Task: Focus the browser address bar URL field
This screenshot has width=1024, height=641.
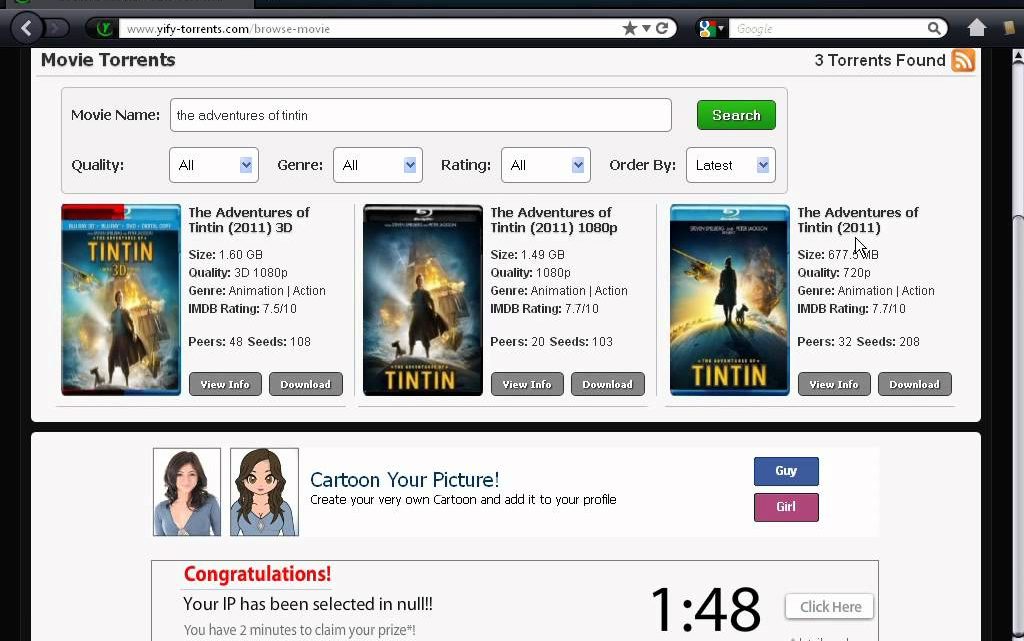Action: [x=369, y=29]
